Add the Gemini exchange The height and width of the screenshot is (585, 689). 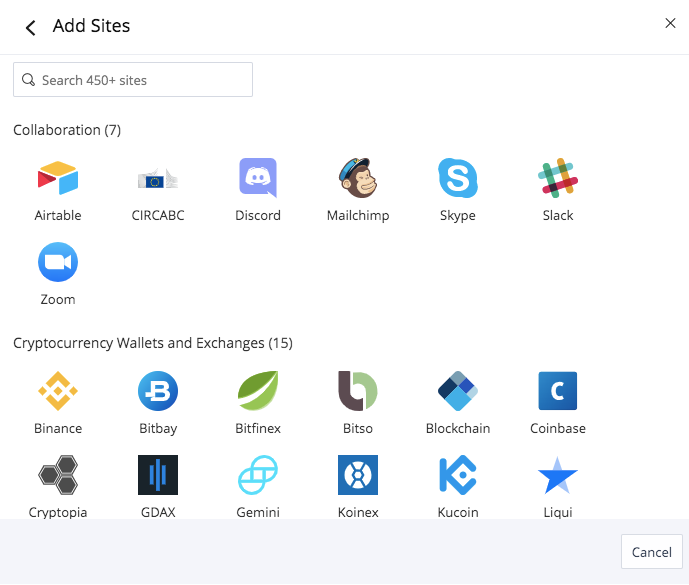click(258, 475)
